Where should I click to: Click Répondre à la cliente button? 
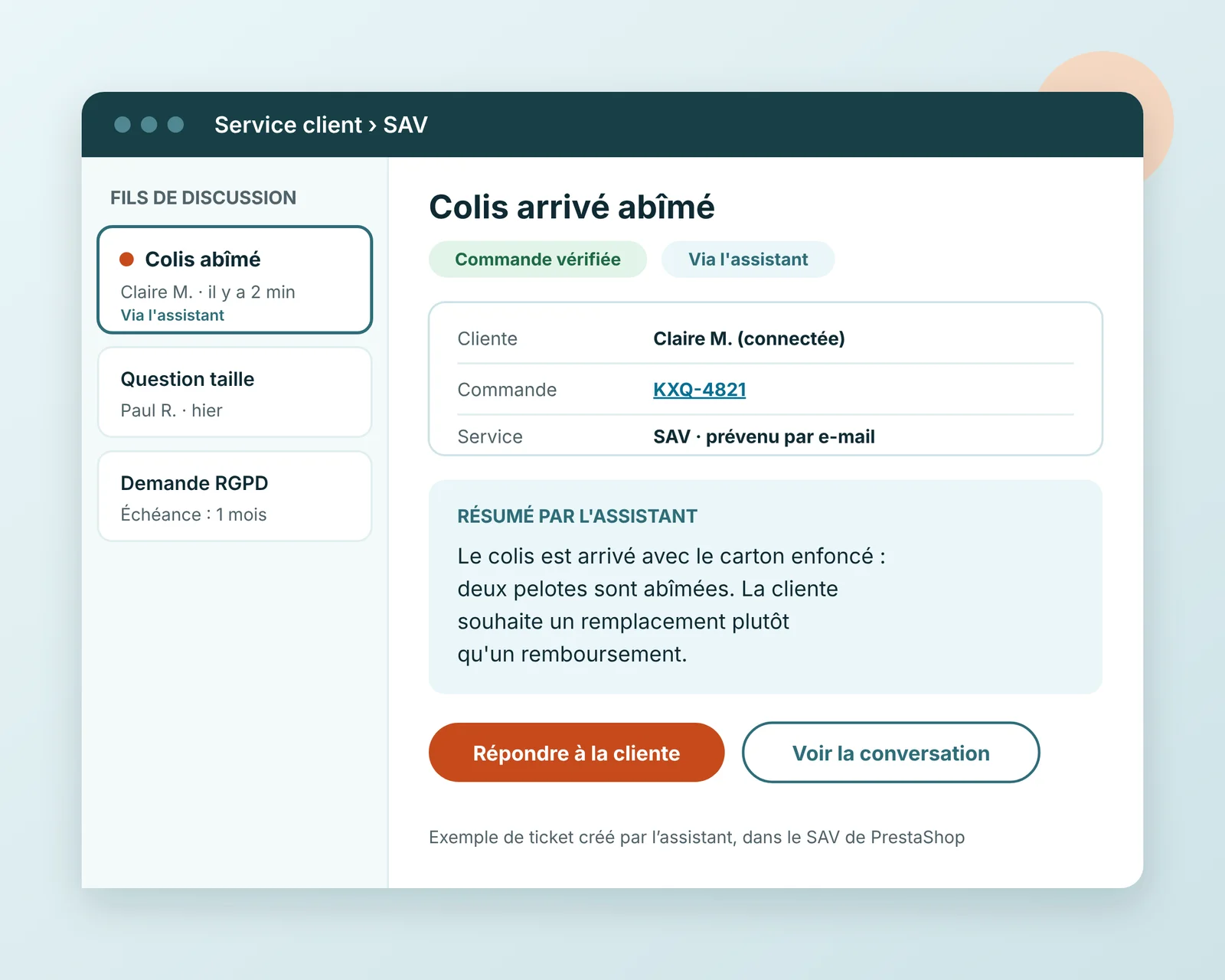pos(577,753)
